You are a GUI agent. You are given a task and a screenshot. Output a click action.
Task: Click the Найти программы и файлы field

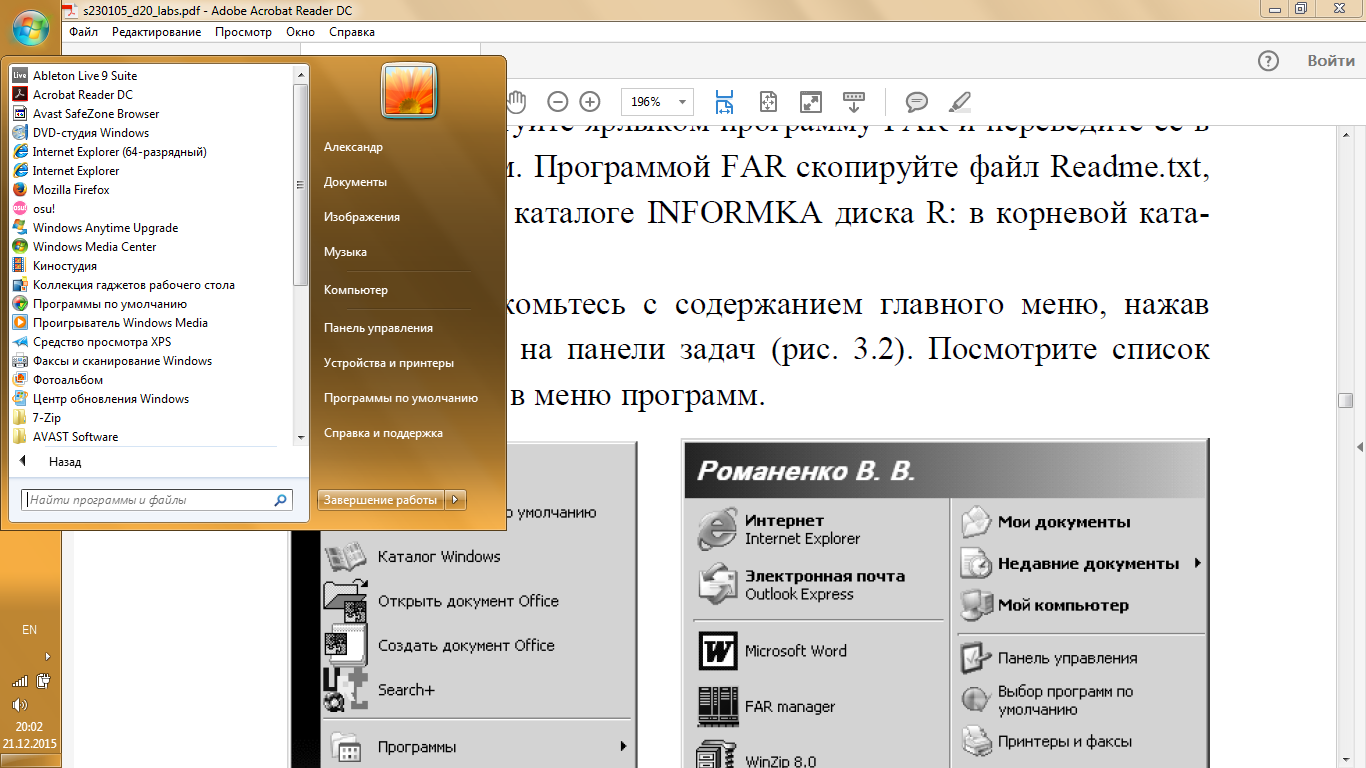tap(157, 500)
